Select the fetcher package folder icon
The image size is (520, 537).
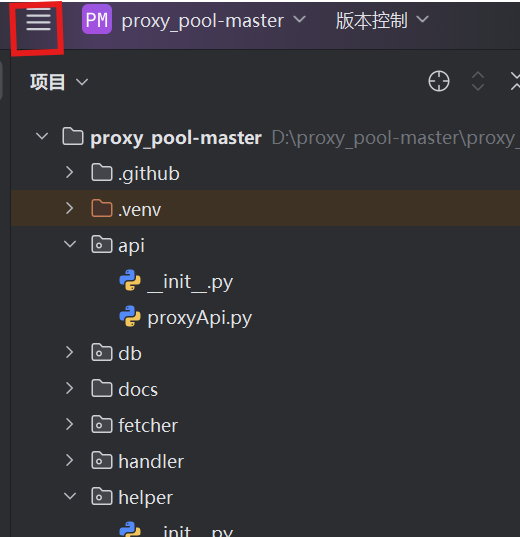tap(102, 424)
